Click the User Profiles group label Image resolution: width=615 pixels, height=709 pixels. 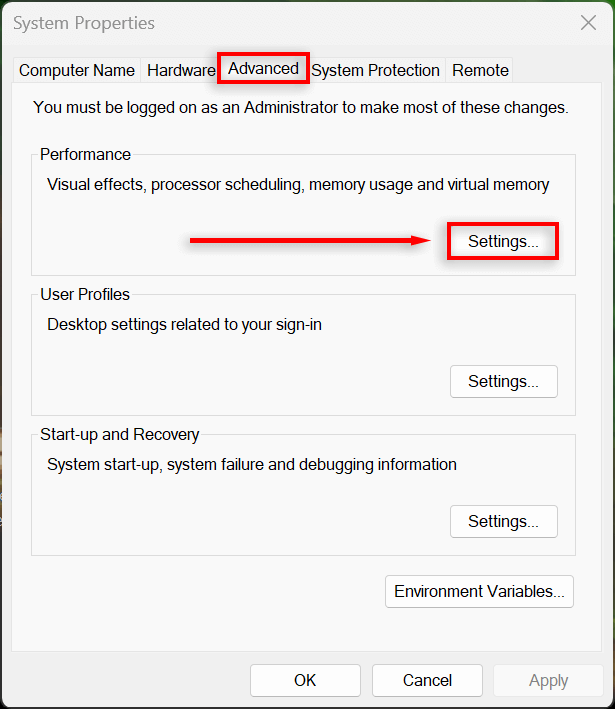pyautogui.click(x=85, y=294)
